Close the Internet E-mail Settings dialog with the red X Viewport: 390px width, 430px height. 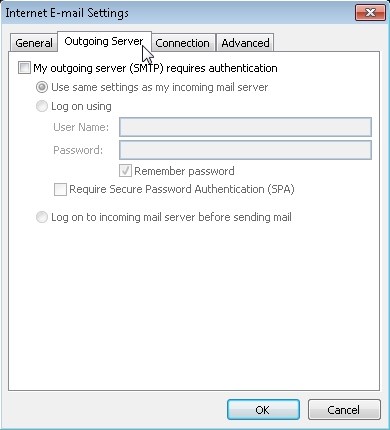pos(370,13)
